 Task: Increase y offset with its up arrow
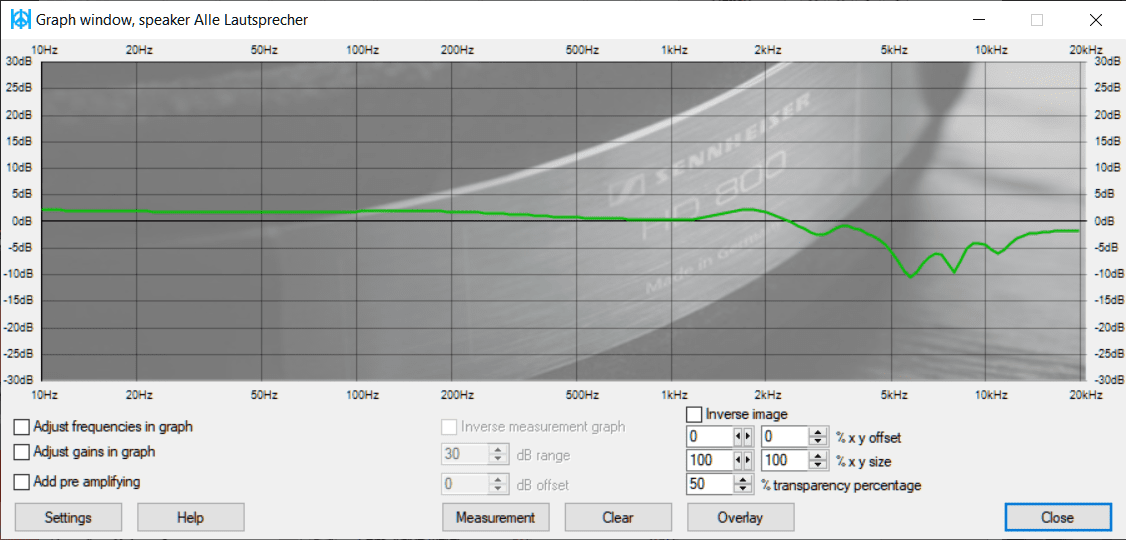[818, 432]
